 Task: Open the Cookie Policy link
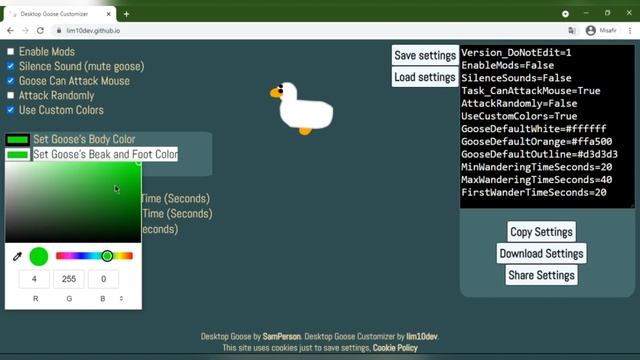395,348
